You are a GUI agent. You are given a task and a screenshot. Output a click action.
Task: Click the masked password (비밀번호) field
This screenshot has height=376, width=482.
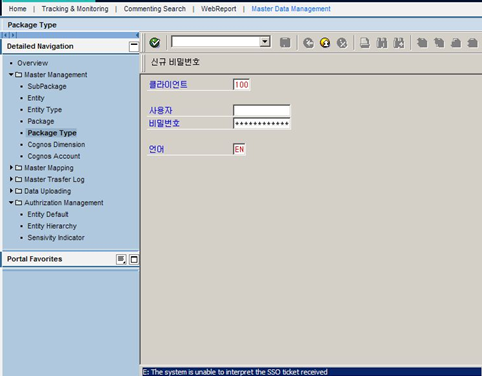click(262, 123)
